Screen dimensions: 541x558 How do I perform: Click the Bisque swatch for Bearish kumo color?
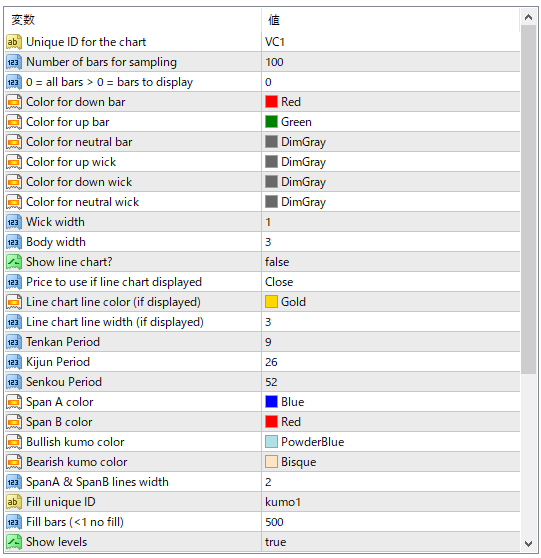(271, 462)
